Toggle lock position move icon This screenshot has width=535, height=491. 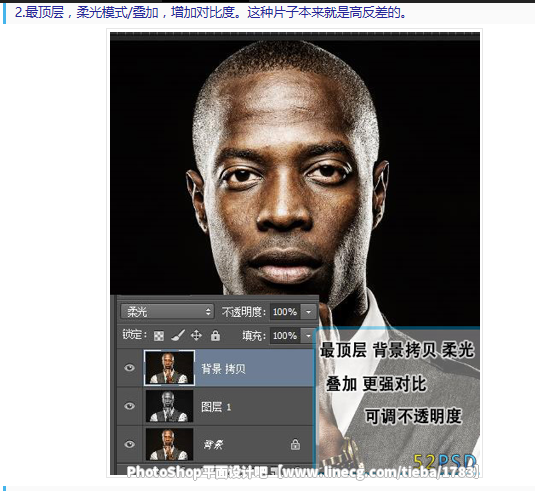point(196,335)
